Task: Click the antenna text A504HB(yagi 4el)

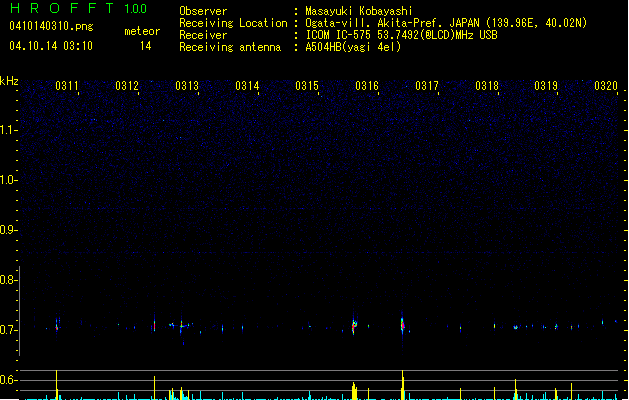Action: (x=353, y=47)
